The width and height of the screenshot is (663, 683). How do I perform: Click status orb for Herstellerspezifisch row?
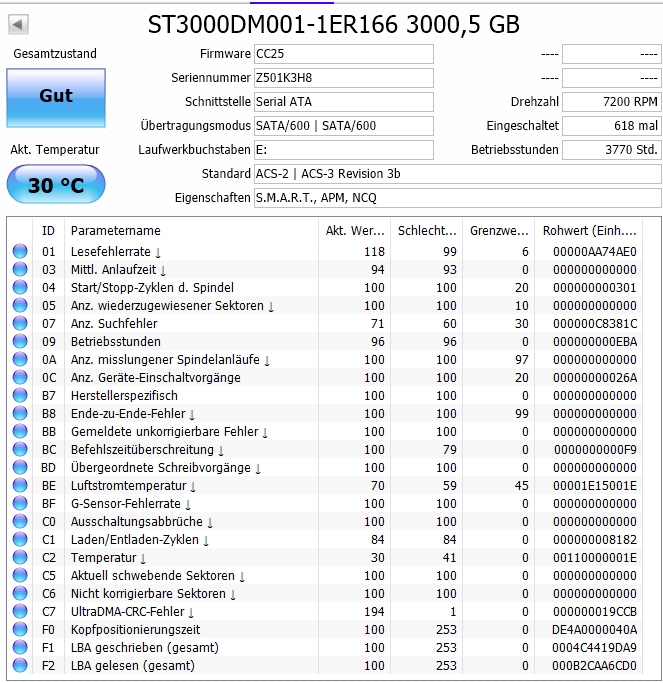(20, 396)
